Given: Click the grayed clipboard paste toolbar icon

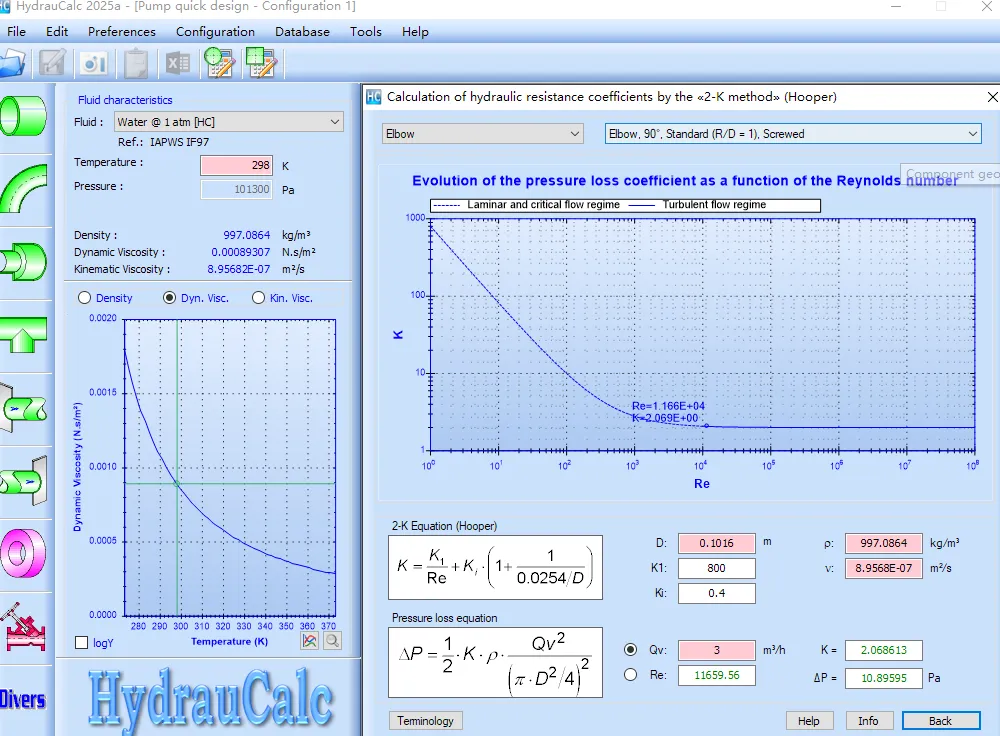Looking at the screenshot, I should (x=135, y=64).
